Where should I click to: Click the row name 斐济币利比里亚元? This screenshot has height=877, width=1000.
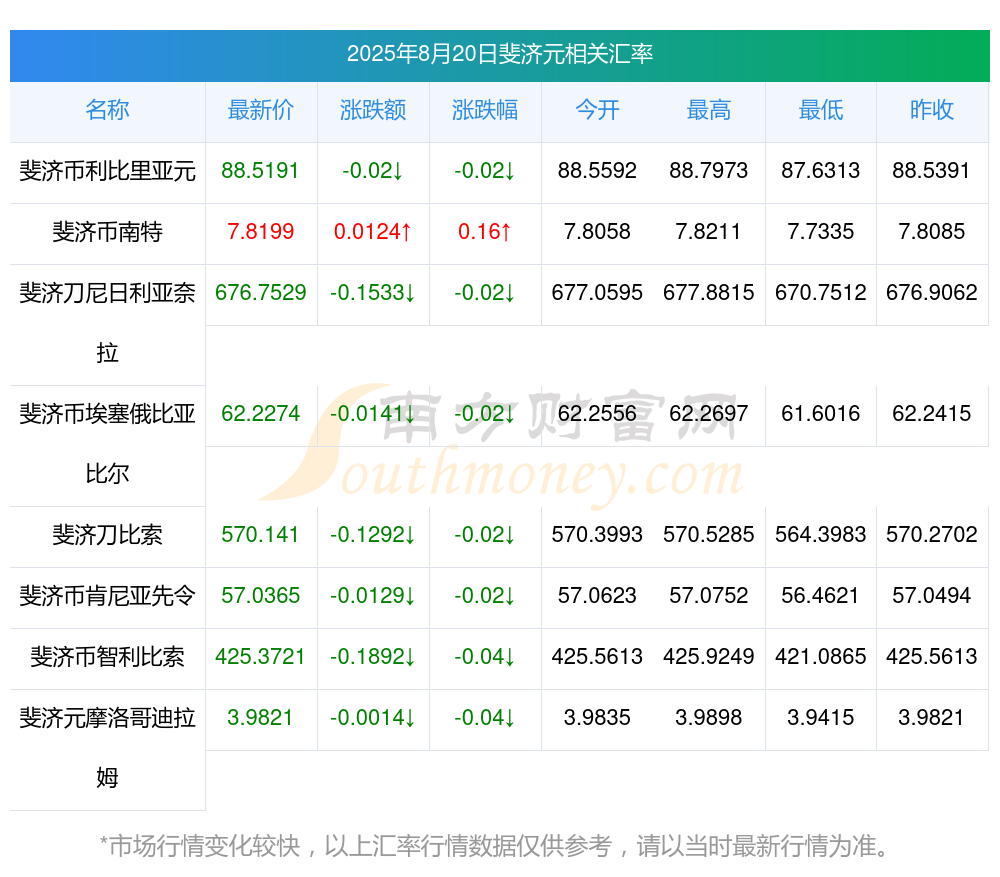click(x=107, y=171)
